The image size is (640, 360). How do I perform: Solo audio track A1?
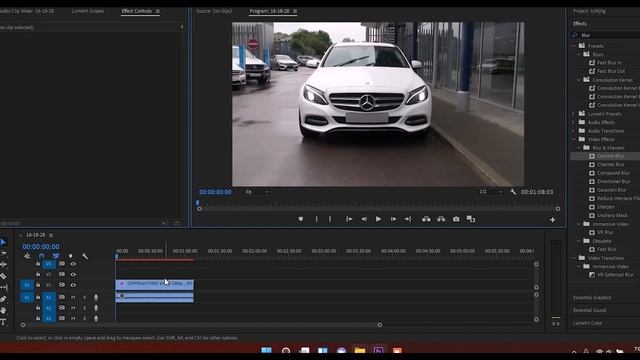84,298
